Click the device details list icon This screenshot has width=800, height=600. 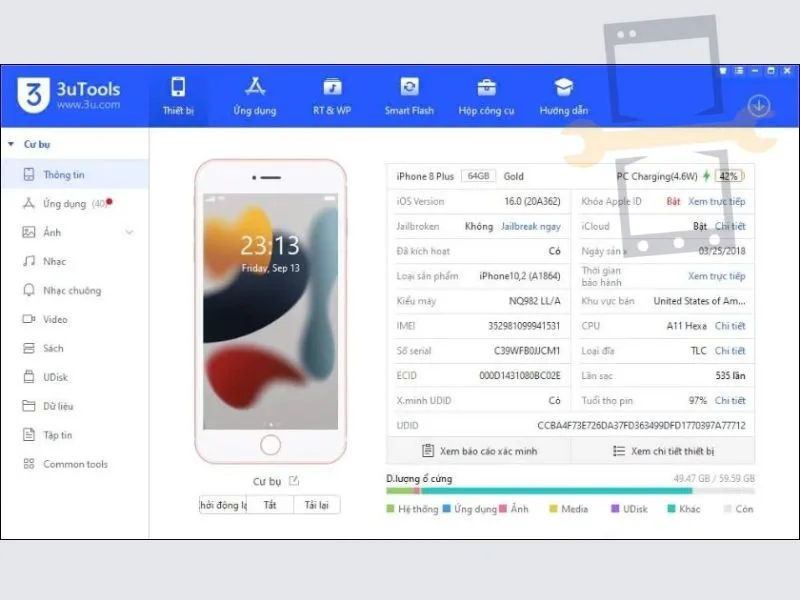[619, 451]
